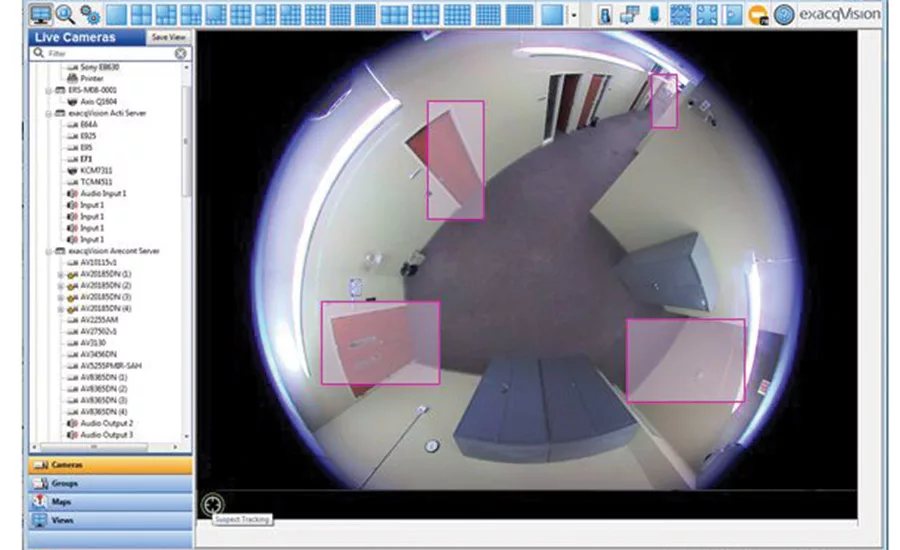Screen dimensions: 900x550
Task: Select the AV2255AM camera
Action: pyautogui.click(x=99, y=320)
